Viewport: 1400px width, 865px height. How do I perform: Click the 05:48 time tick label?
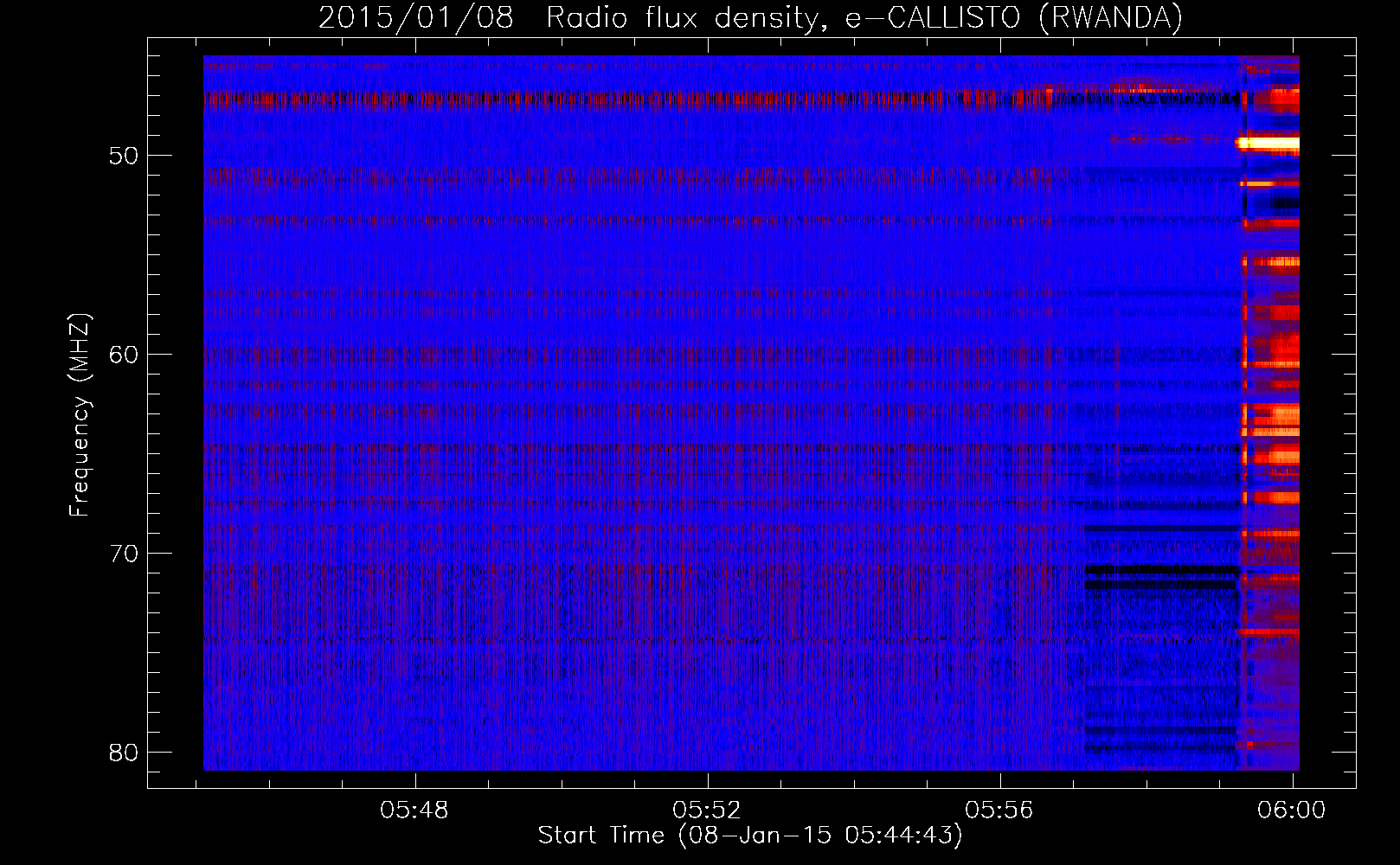(414, 811)
